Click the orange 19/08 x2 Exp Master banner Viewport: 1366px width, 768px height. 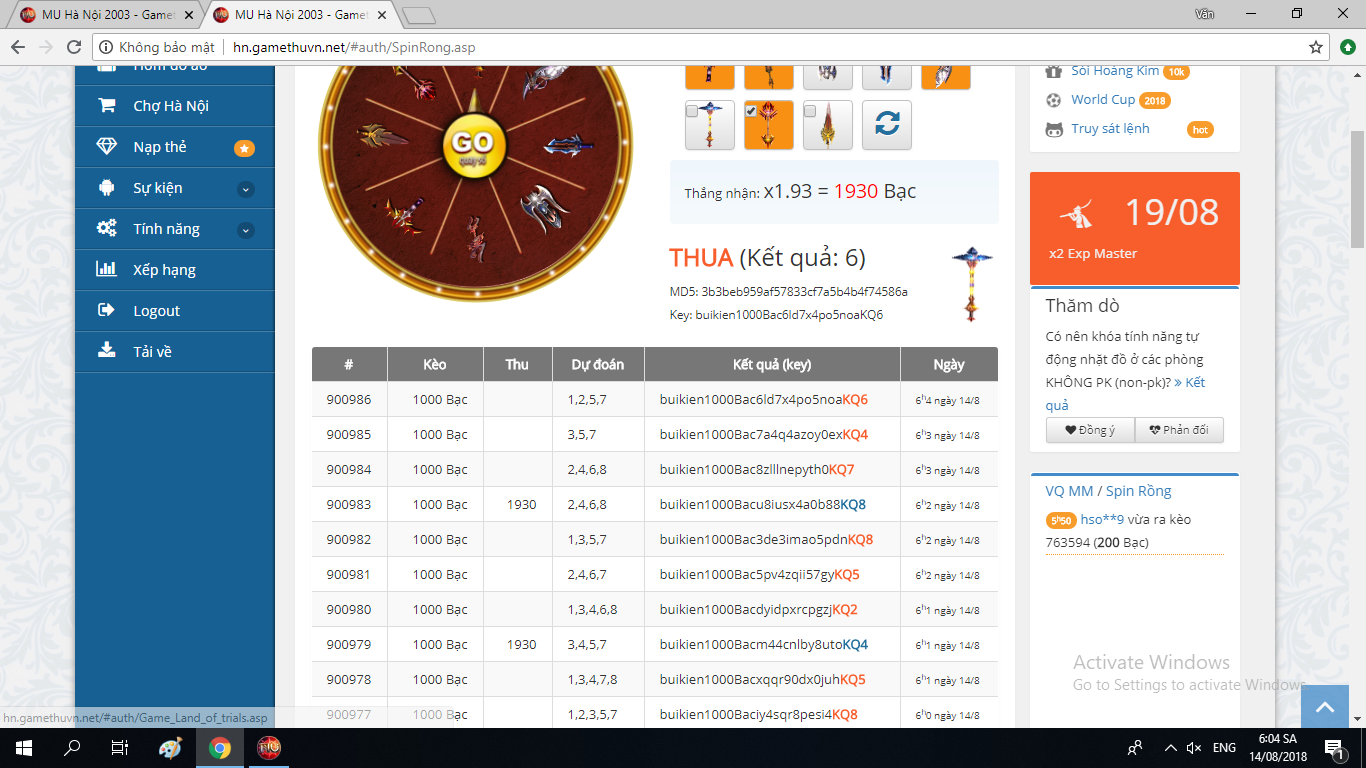pos(1135,228)
